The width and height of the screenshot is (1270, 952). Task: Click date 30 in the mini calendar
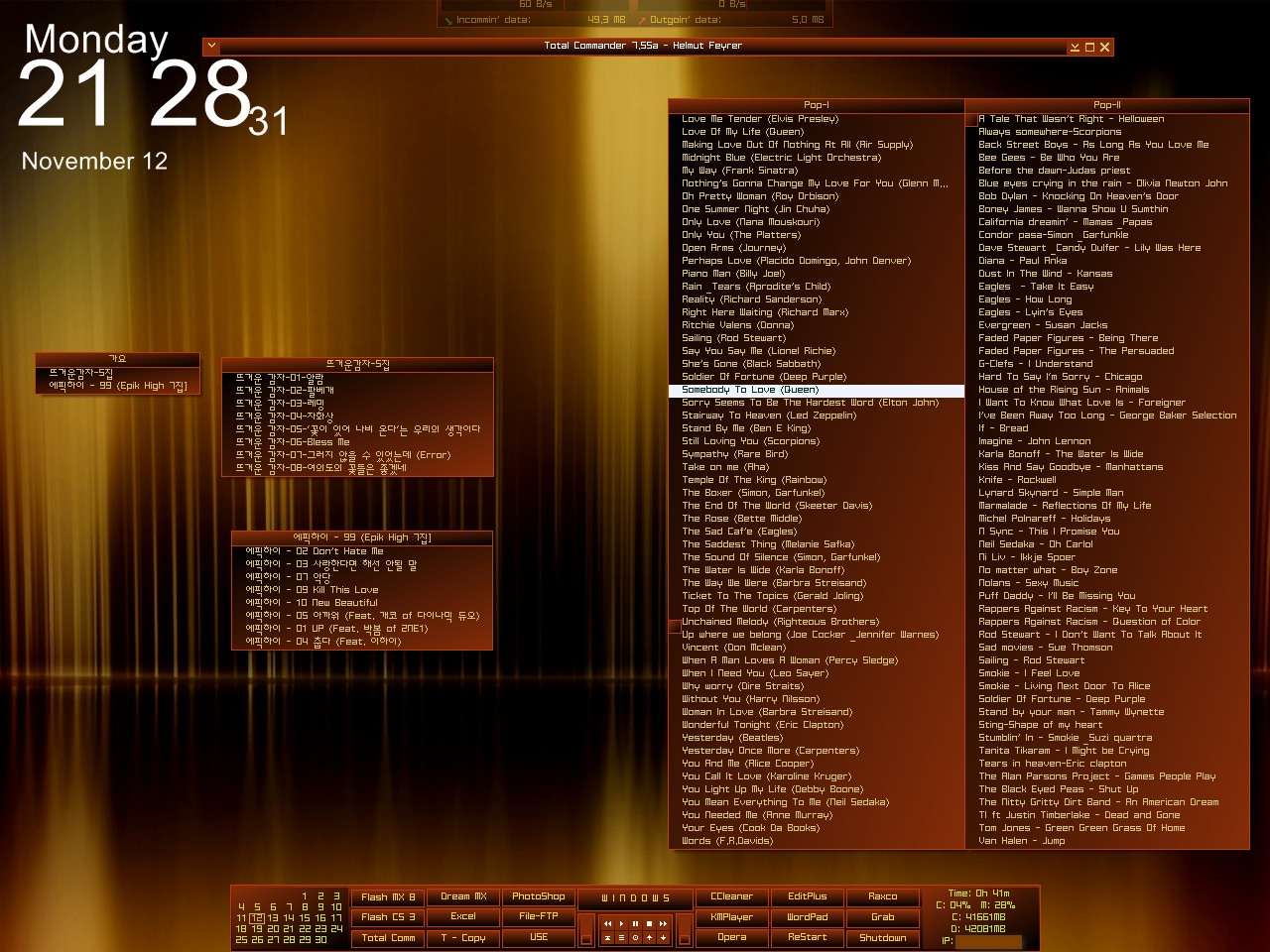point(320,940)
